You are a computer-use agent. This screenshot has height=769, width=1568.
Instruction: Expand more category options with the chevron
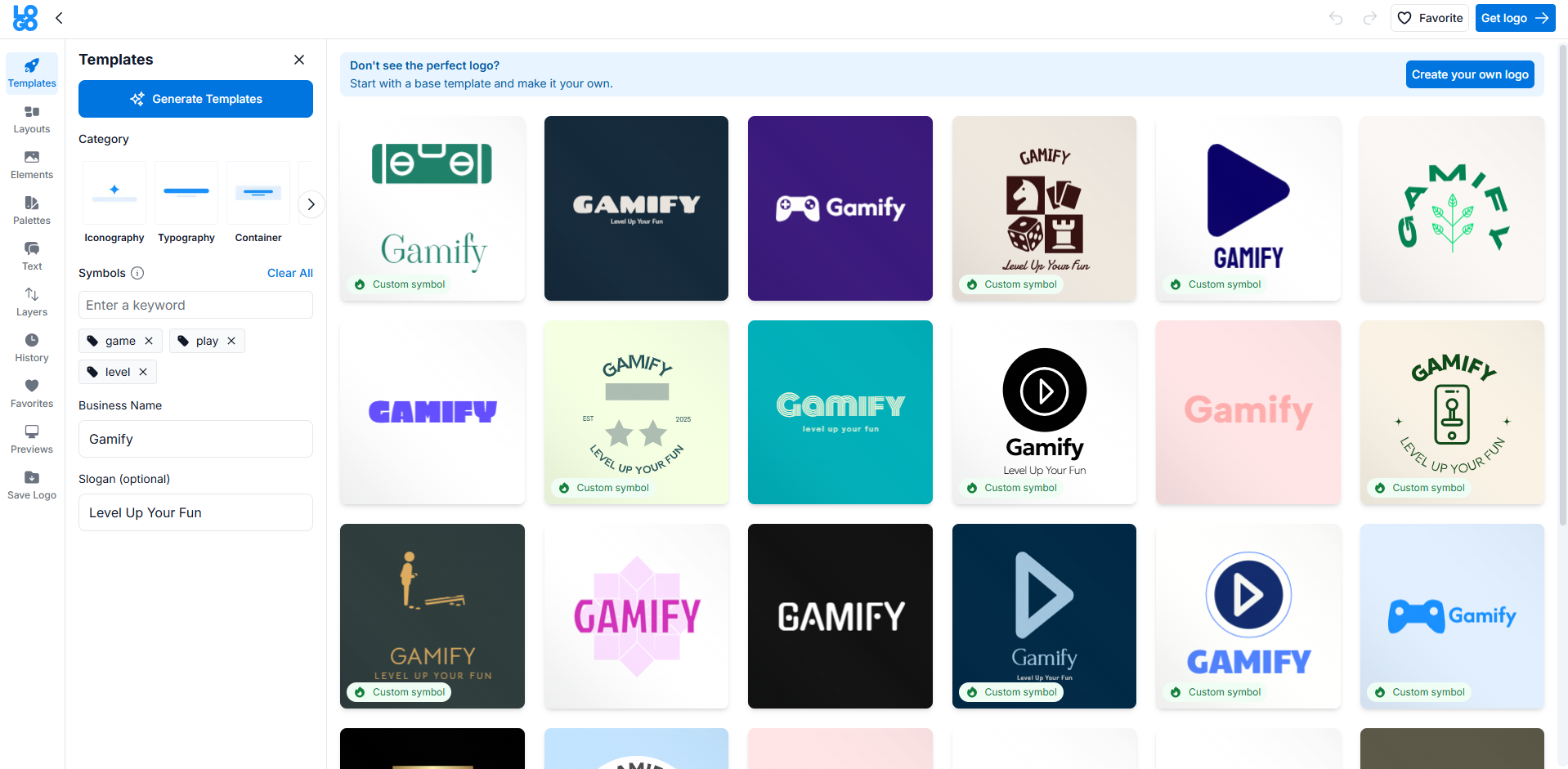click(311, 204)
